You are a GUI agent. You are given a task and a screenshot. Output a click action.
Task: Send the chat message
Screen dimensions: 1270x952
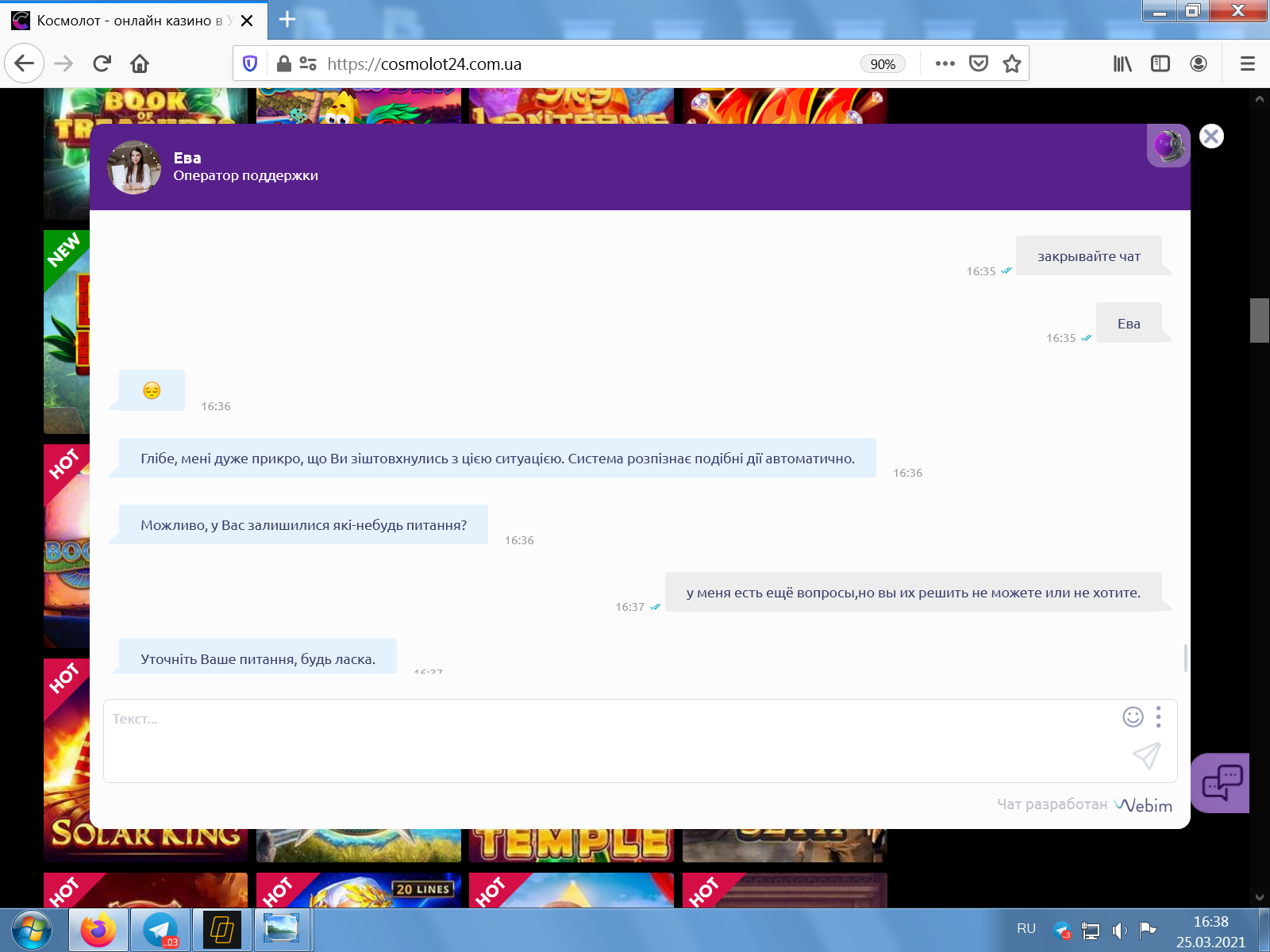click(x=1147, y=756)
